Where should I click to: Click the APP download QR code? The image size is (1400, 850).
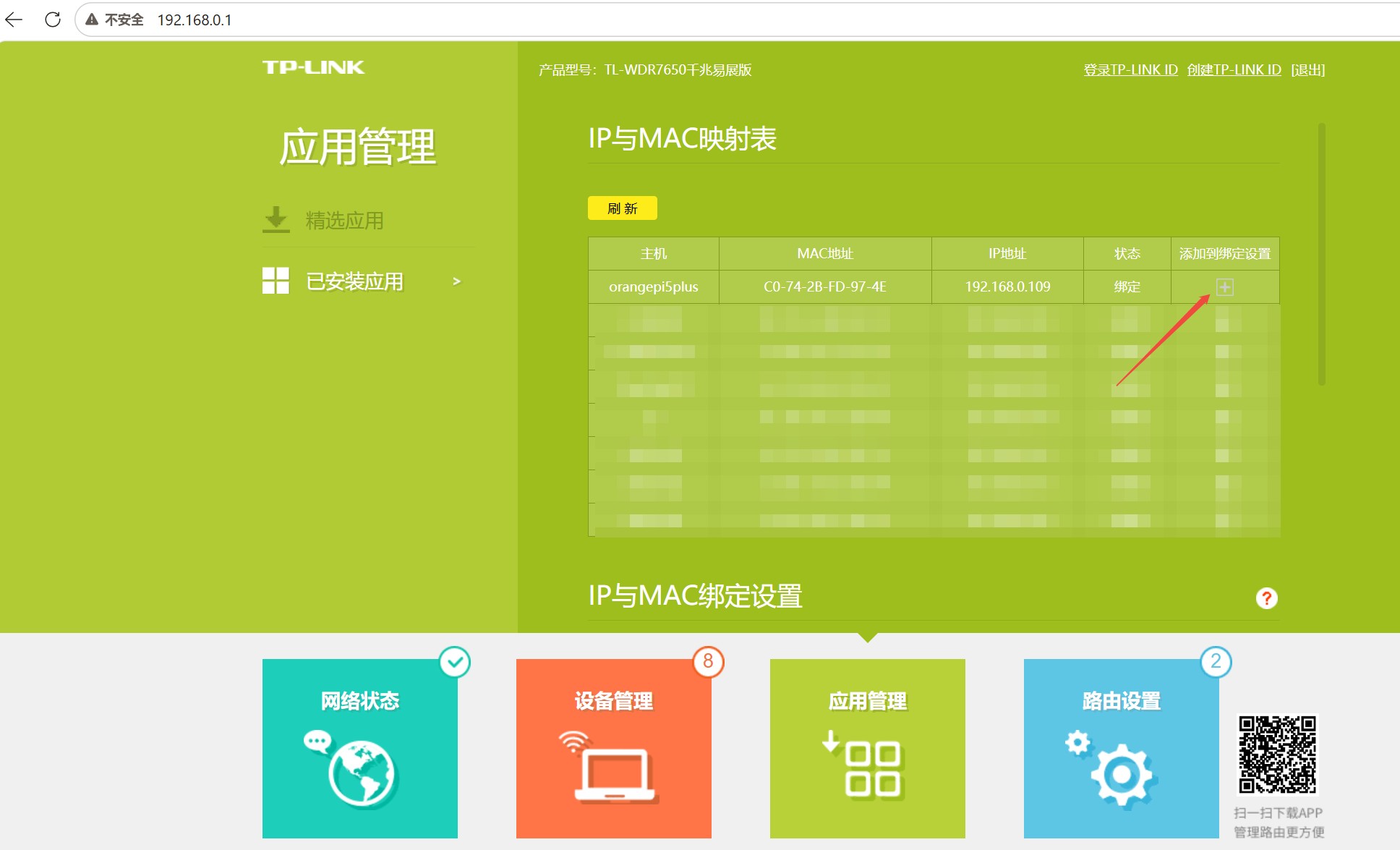1278,755
